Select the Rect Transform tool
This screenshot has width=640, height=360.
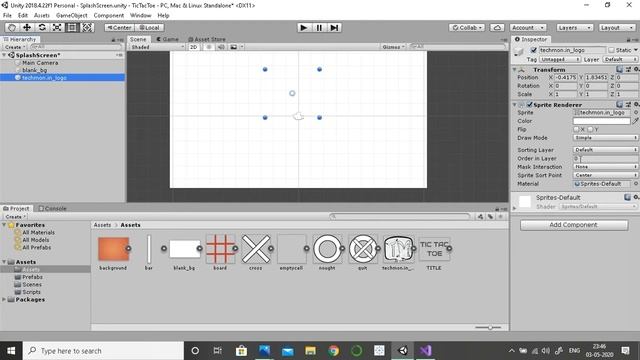click(72, 27)
